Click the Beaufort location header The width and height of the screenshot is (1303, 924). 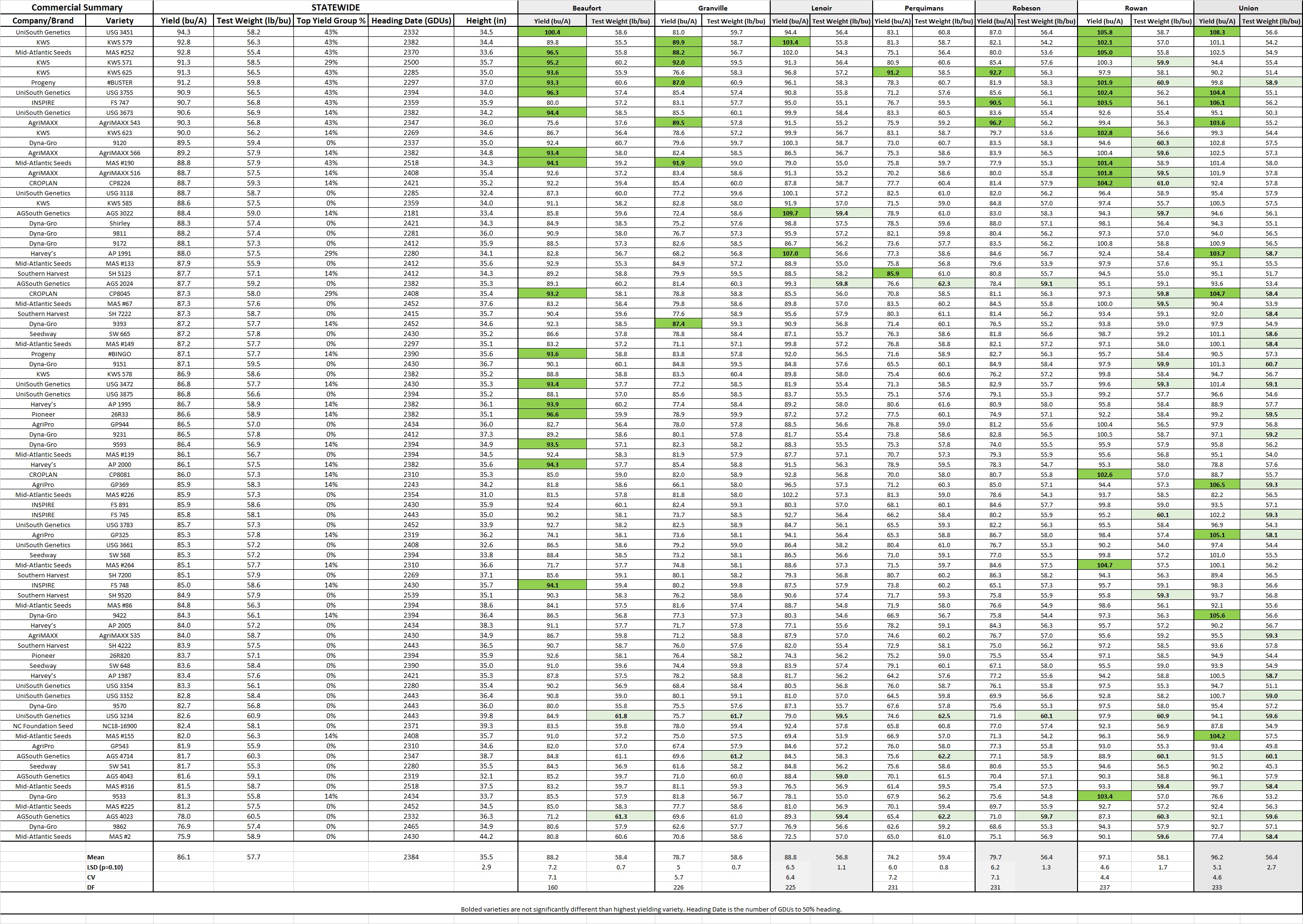586,8
